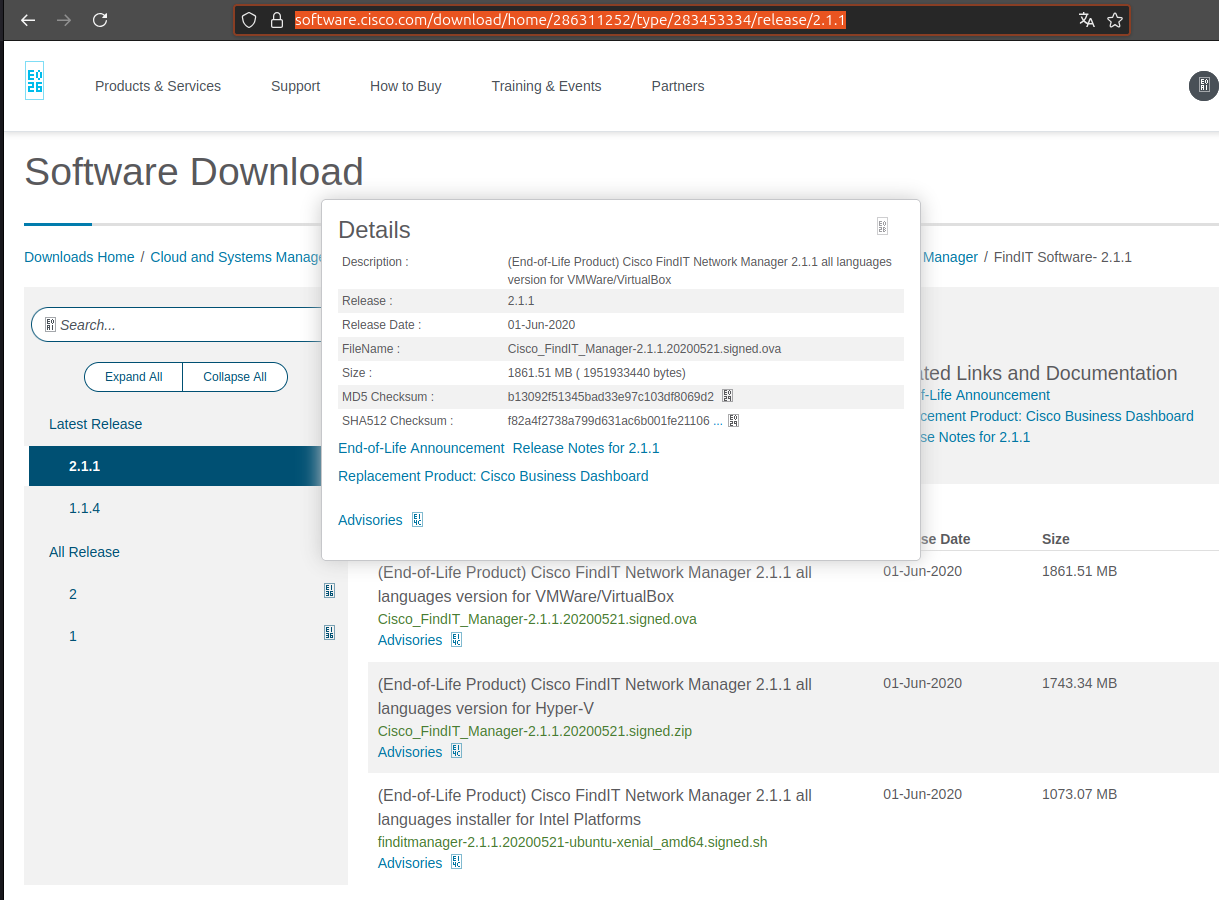Expand the truncated SHA512 checksum ellipsis

[x=717, y=421]
